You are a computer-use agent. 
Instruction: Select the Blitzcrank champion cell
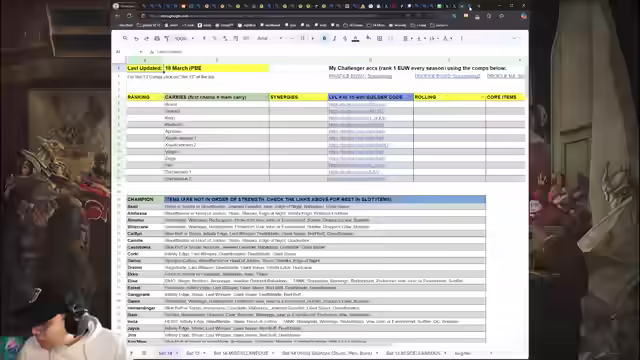(145, 227)
